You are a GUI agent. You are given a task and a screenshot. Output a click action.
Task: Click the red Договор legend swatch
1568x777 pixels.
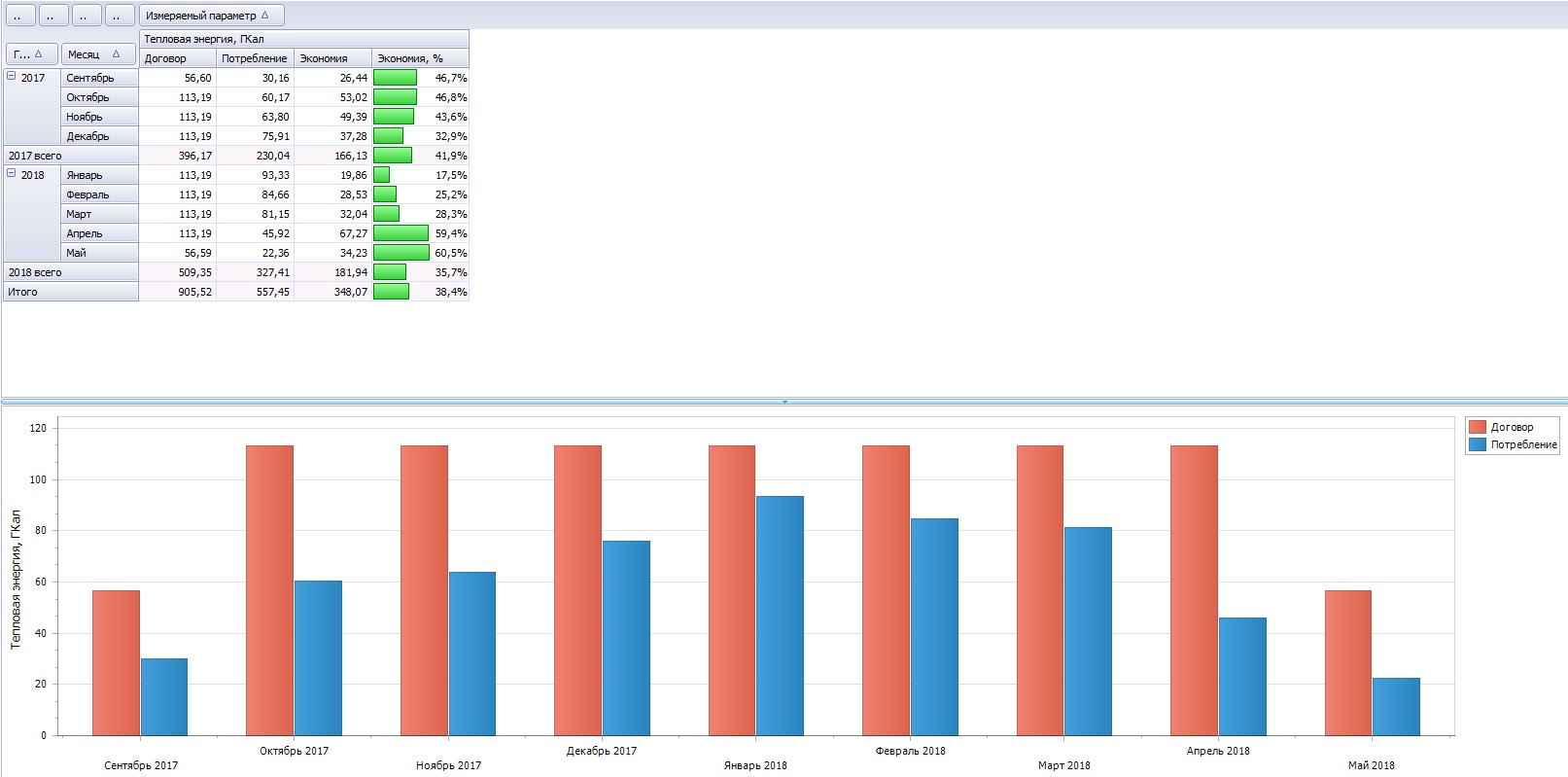tap(1478, 427)
